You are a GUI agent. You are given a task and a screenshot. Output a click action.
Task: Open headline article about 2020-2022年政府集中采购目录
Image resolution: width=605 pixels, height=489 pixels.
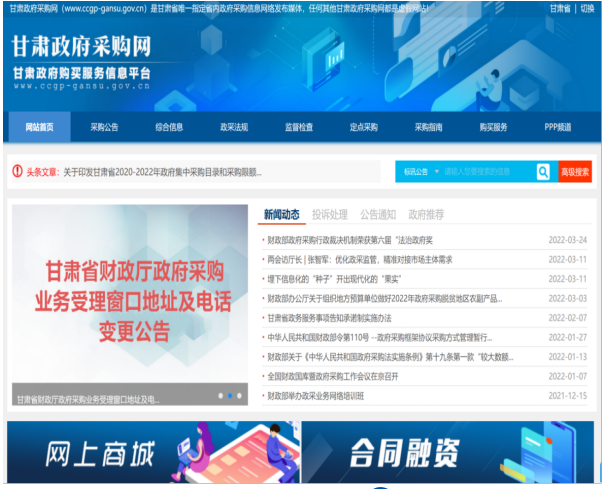(x=161, y=172)
